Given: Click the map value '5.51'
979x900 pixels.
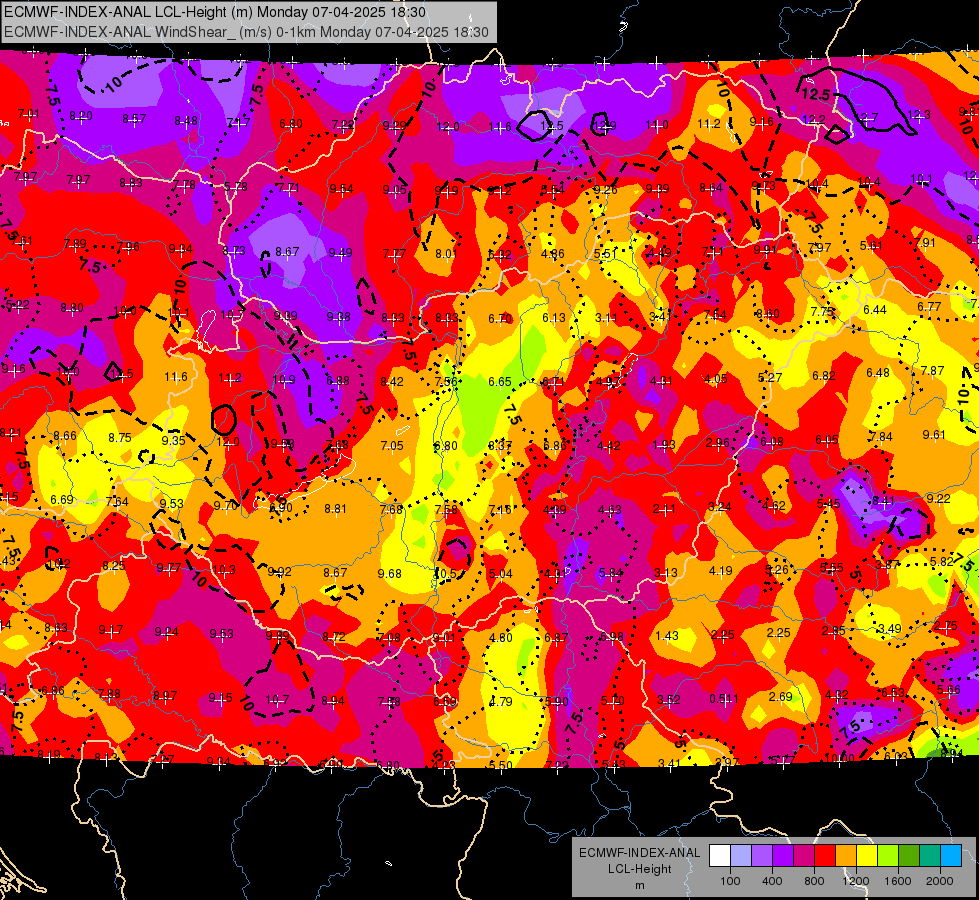Looking at the screenshot, I should tap(605, 253).
